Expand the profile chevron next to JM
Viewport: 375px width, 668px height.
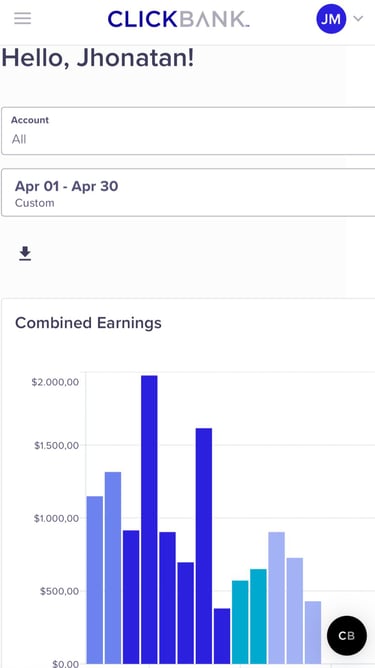pos(359,18)
